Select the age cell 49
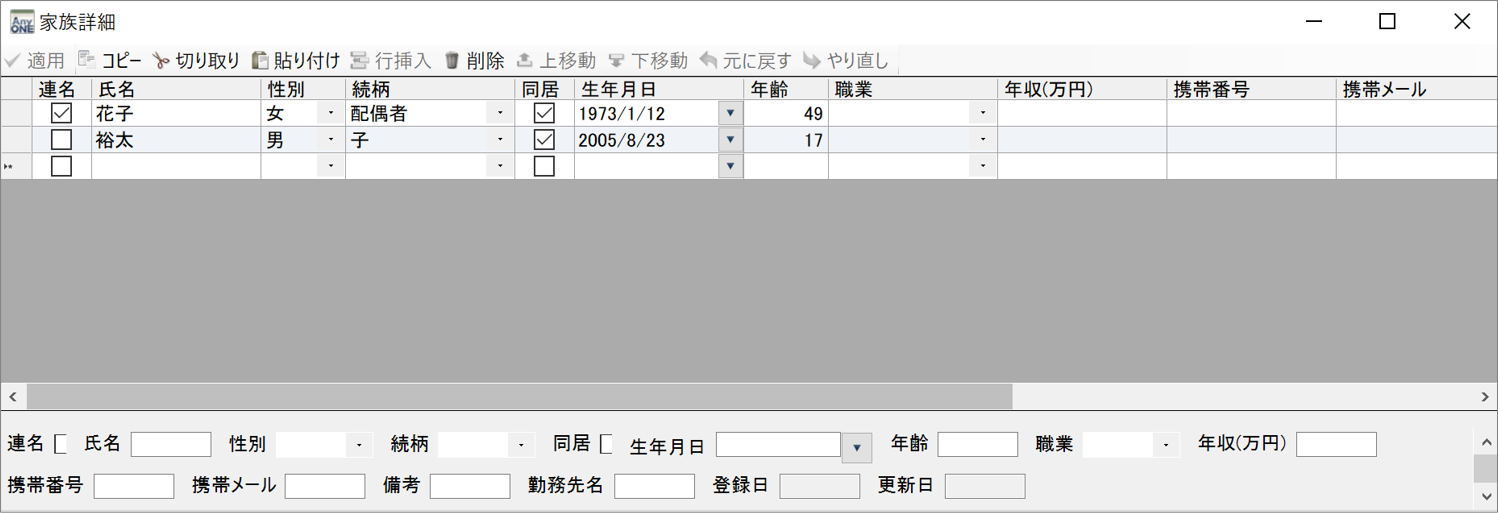1498x513 pixels. coord(786,114)
